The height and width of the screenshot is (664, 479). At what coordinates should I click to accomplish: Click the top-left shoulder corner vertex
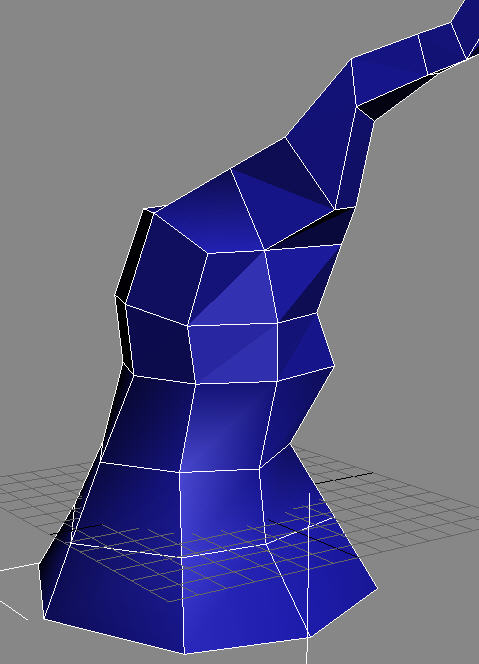coord(145,210)
